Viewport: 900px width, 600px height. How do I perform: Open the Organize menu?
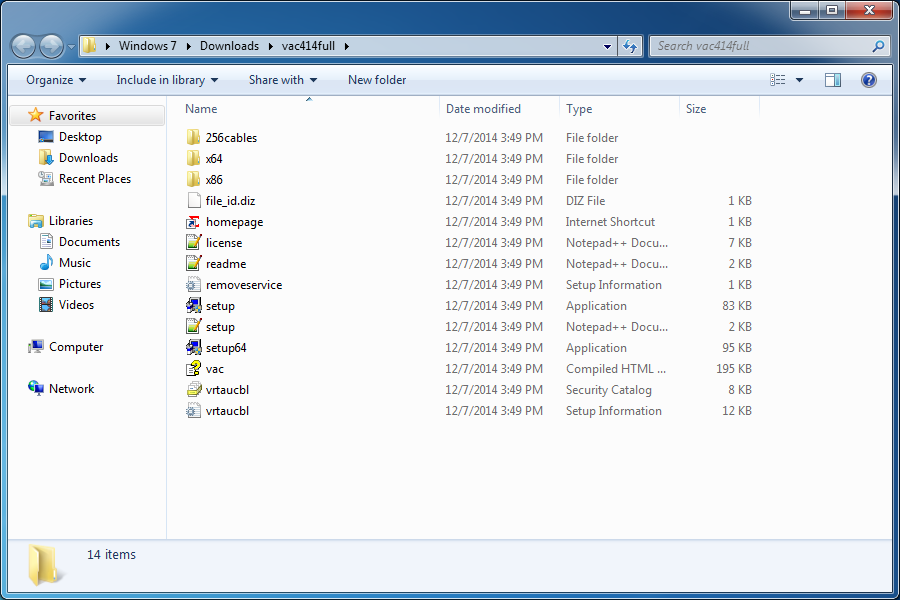pyautogui.click(x=56, y=80)
